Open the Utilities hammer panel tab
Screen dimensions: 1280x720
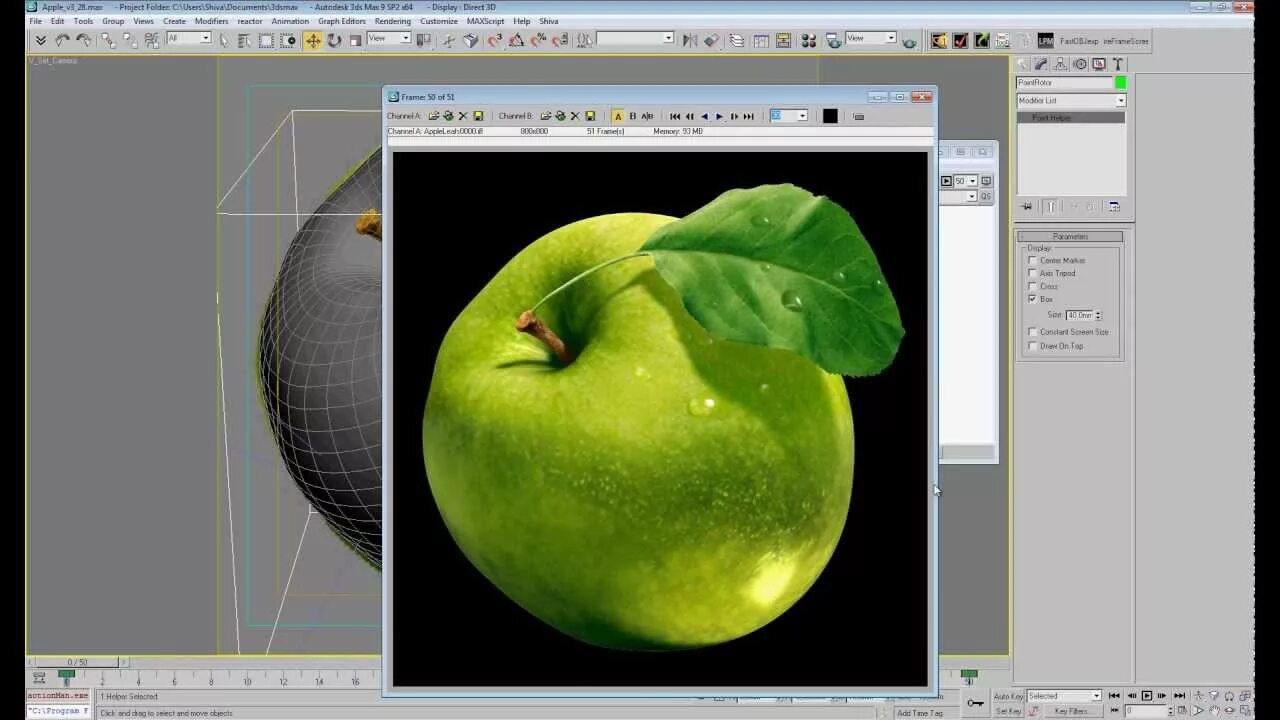(x=1117, y=64)
